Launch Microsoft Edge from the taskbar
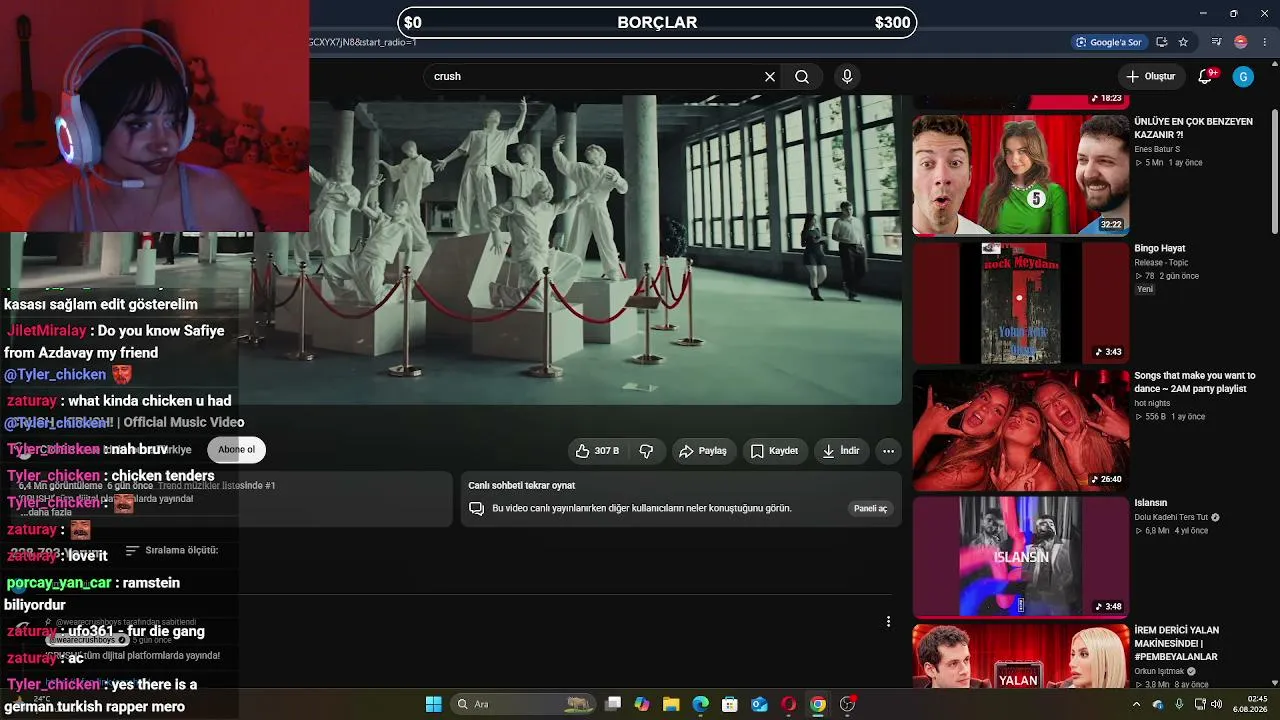Screen dimensions: 1280x720 [x=700, y=704]
